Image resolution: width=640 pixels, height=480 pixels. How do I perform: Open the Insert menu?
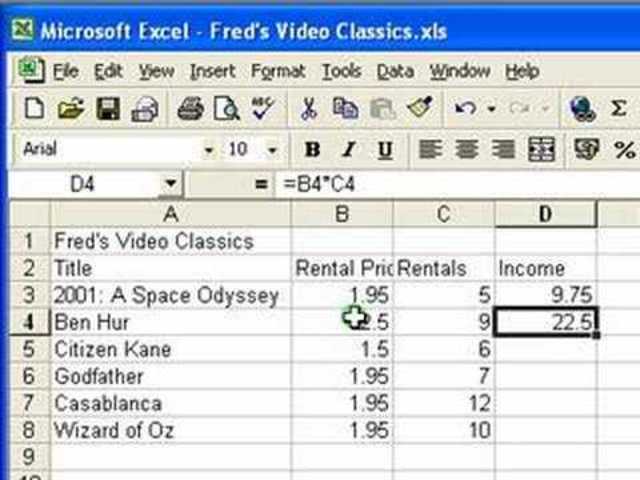(213, 72)
